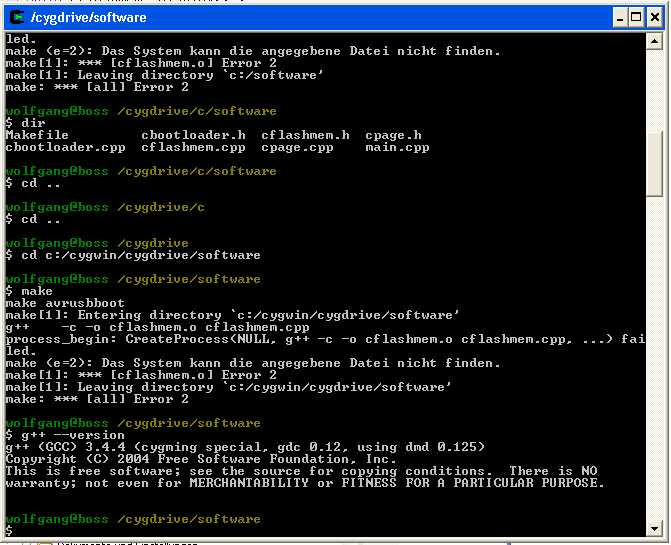
Task: Click the 'Copyright (C) 2004 Free Software Foundation' line
Action: (201, 459)
